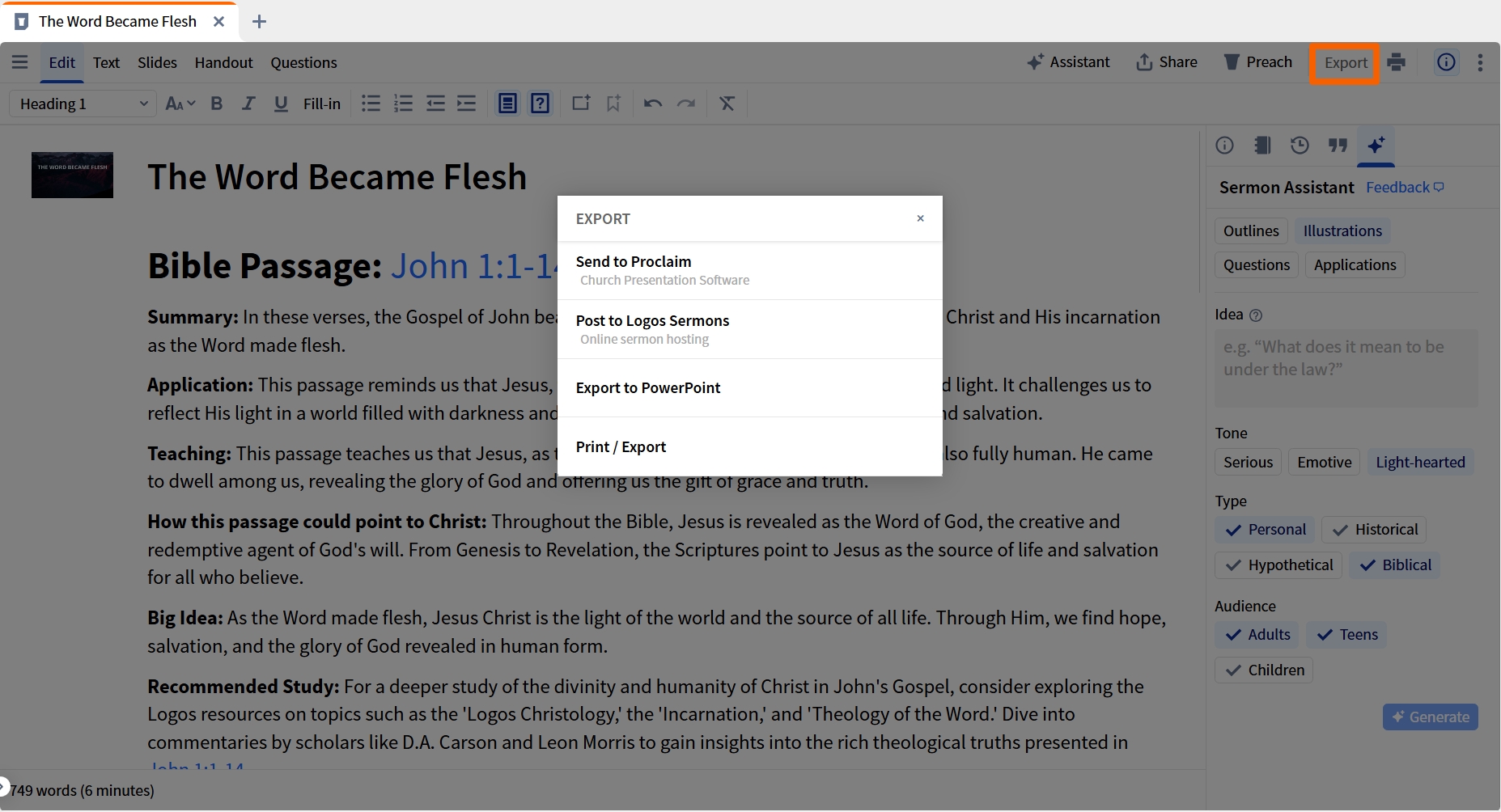The image size is (1501, 812).
Task: Click the sermon title slide thumbnail
Action: (x=72, y=175)
